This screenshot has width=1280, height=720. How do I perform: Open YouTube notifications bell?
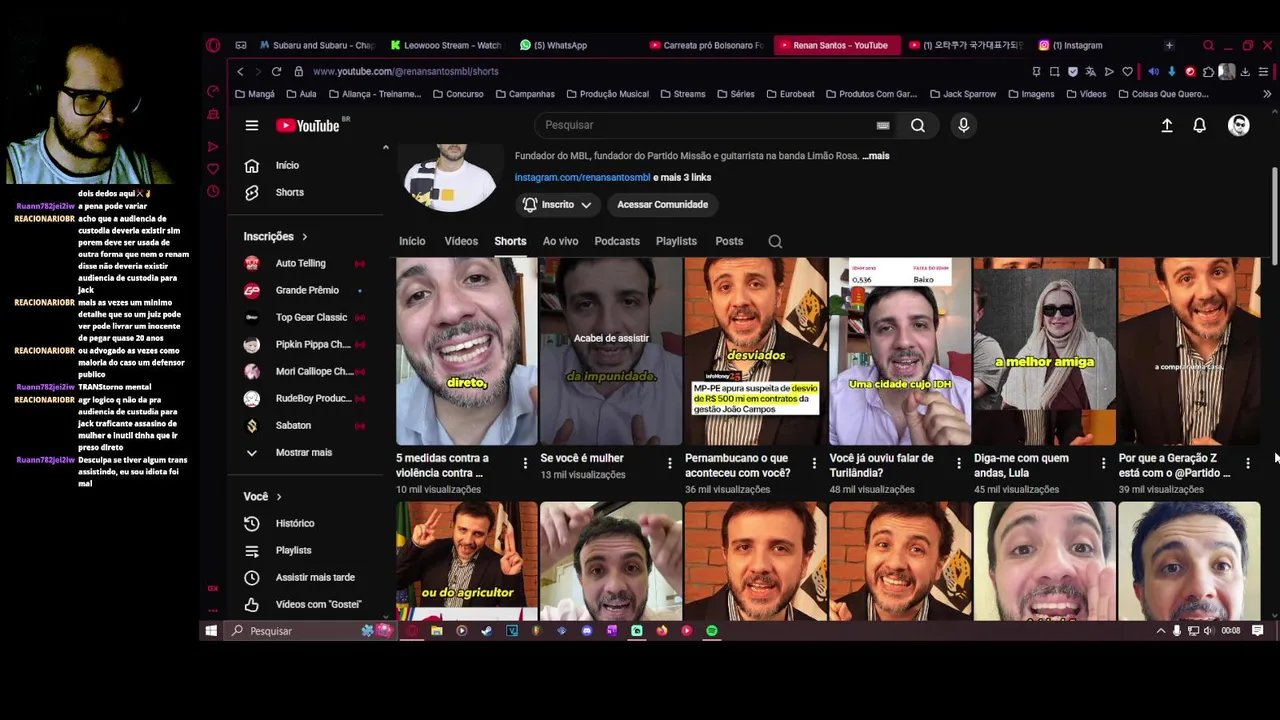1200,125
